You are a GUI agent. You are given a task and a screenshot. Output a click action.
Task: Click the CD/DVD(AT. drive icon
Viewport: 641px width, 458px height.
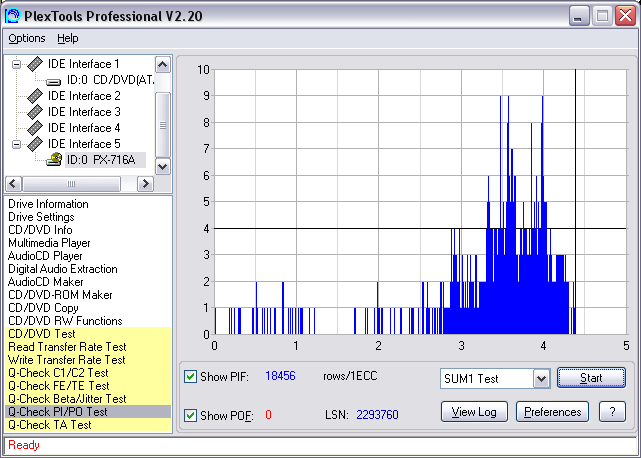54,81
